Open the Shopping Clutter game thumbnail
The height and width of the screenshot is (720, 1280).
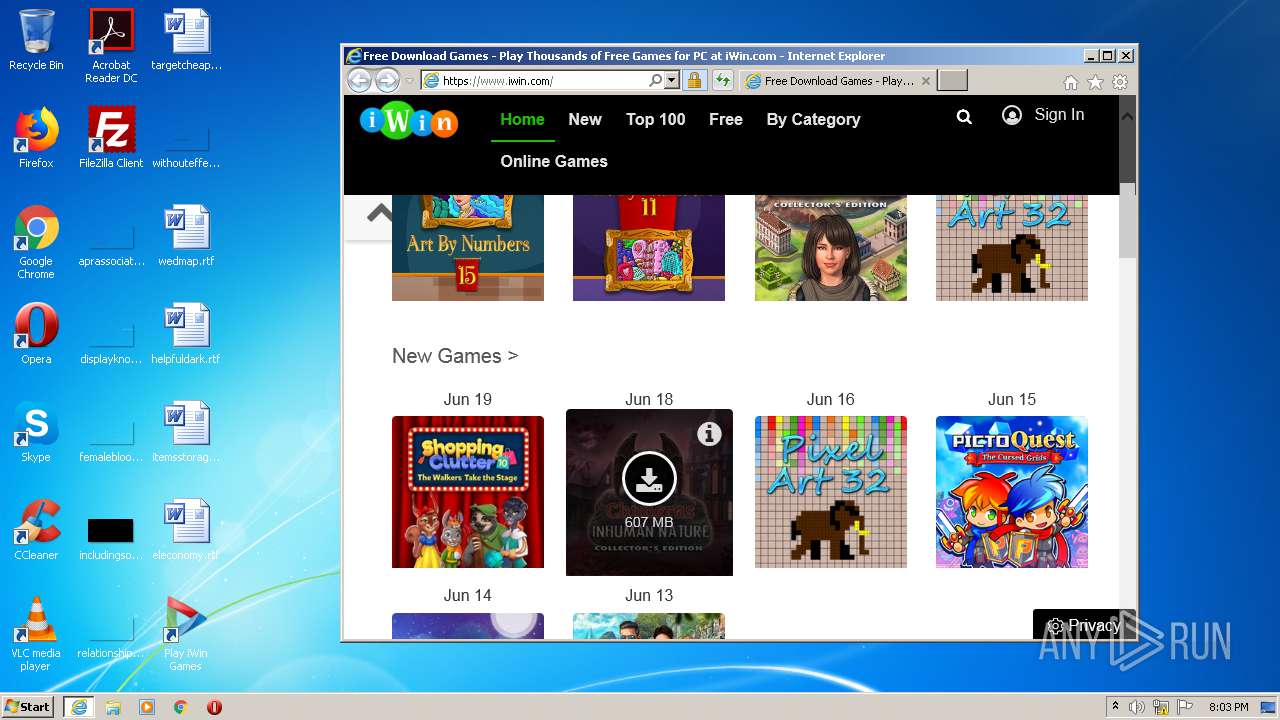click(x=468, y=492)
